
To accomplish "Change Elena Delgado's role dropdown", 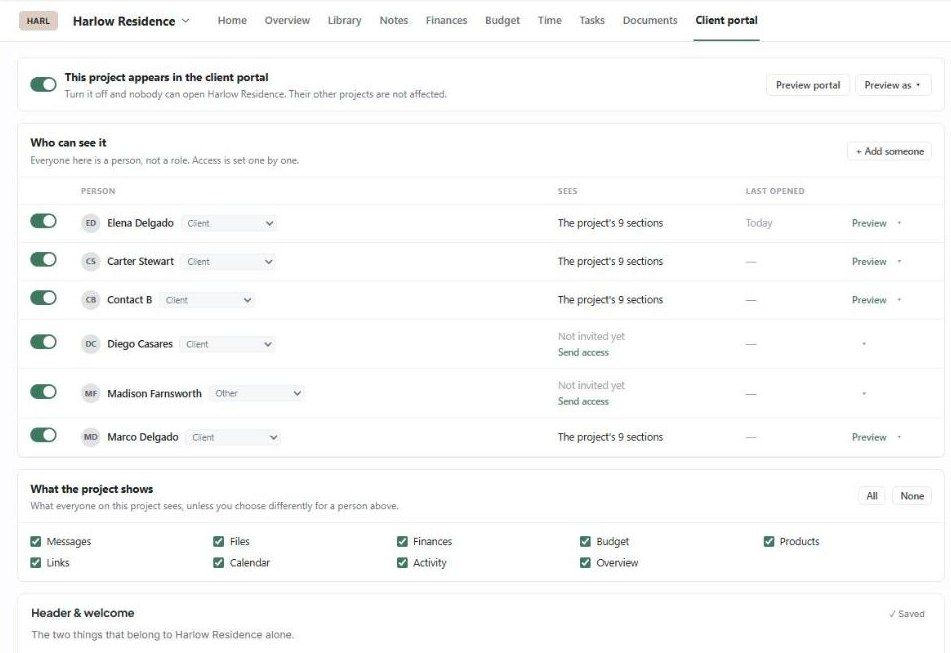I will point(229,223).
